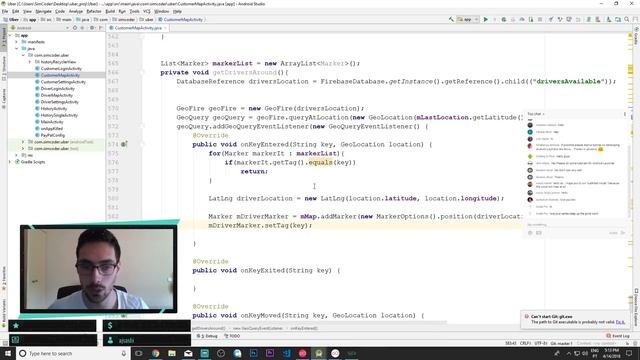Open HistorySingleActivity in project tree
The width and height of the screenshot is (640, 360).
point(59,115)
